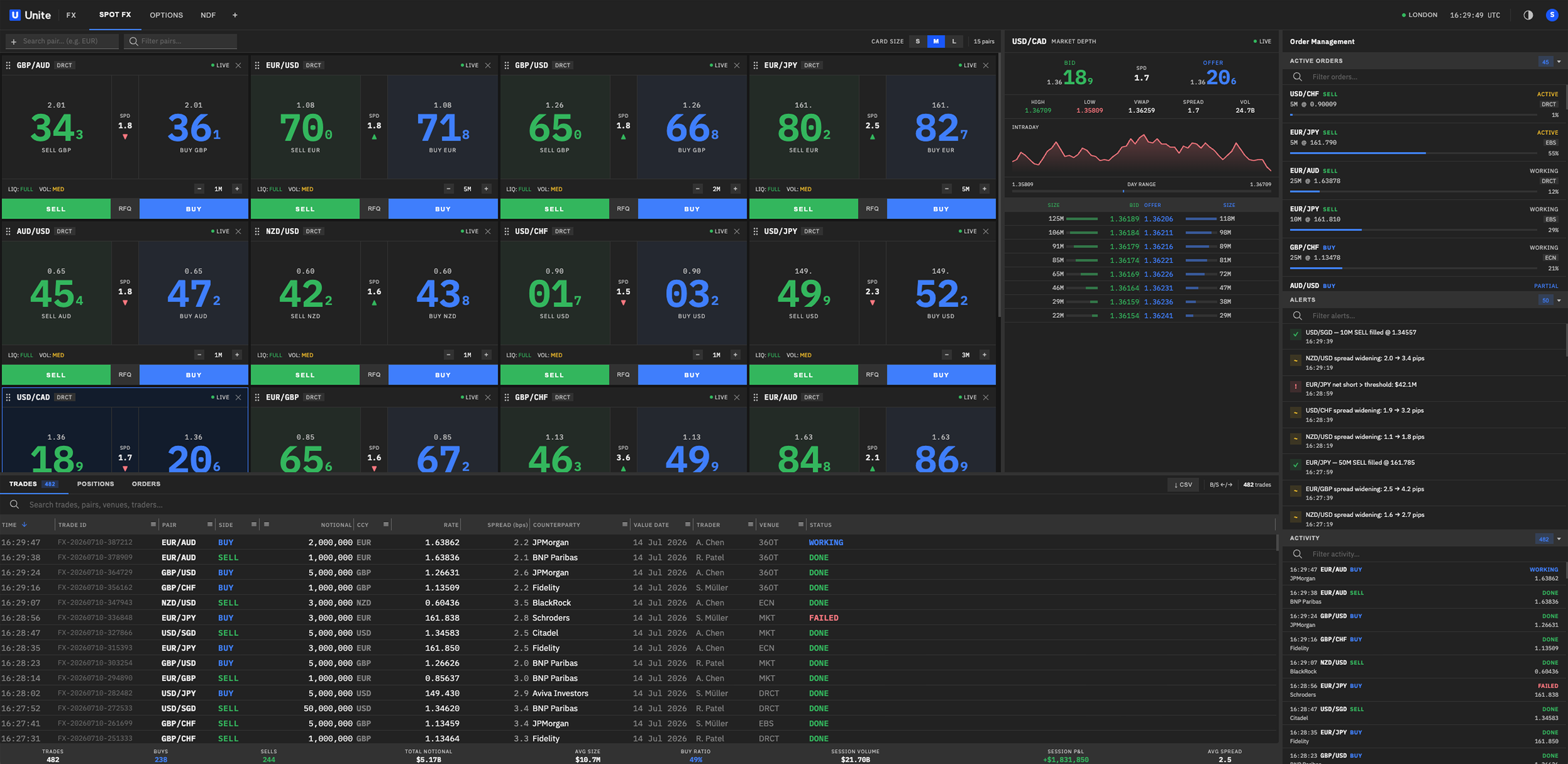1568x764 pixels.
Task: Select the SPOT FX tab
Action: point(115,14)
